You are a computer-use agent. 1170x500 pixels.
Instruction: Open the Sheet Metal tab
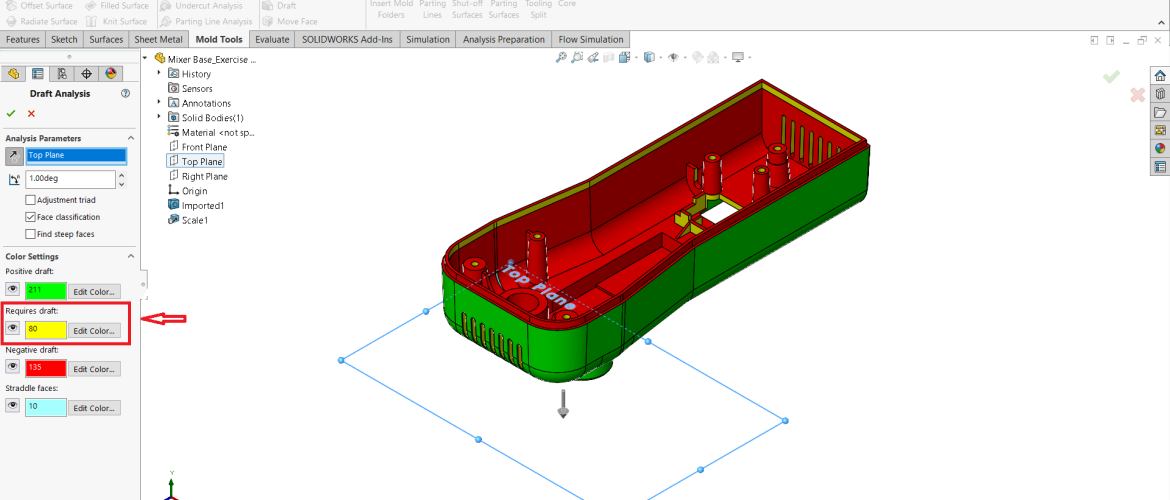click(159, 39)
